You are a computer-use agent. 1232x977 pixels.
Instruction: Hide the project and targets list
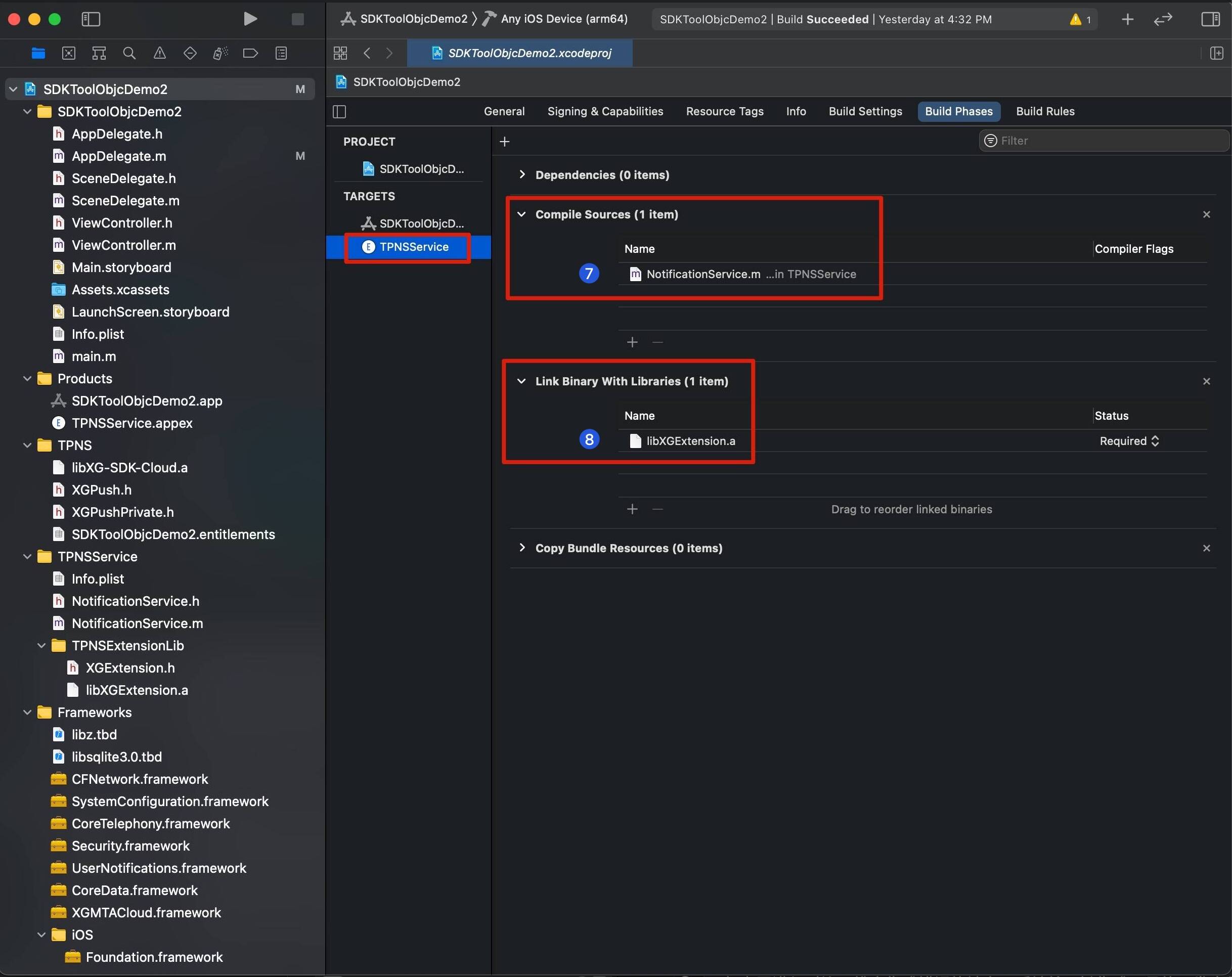339,111
